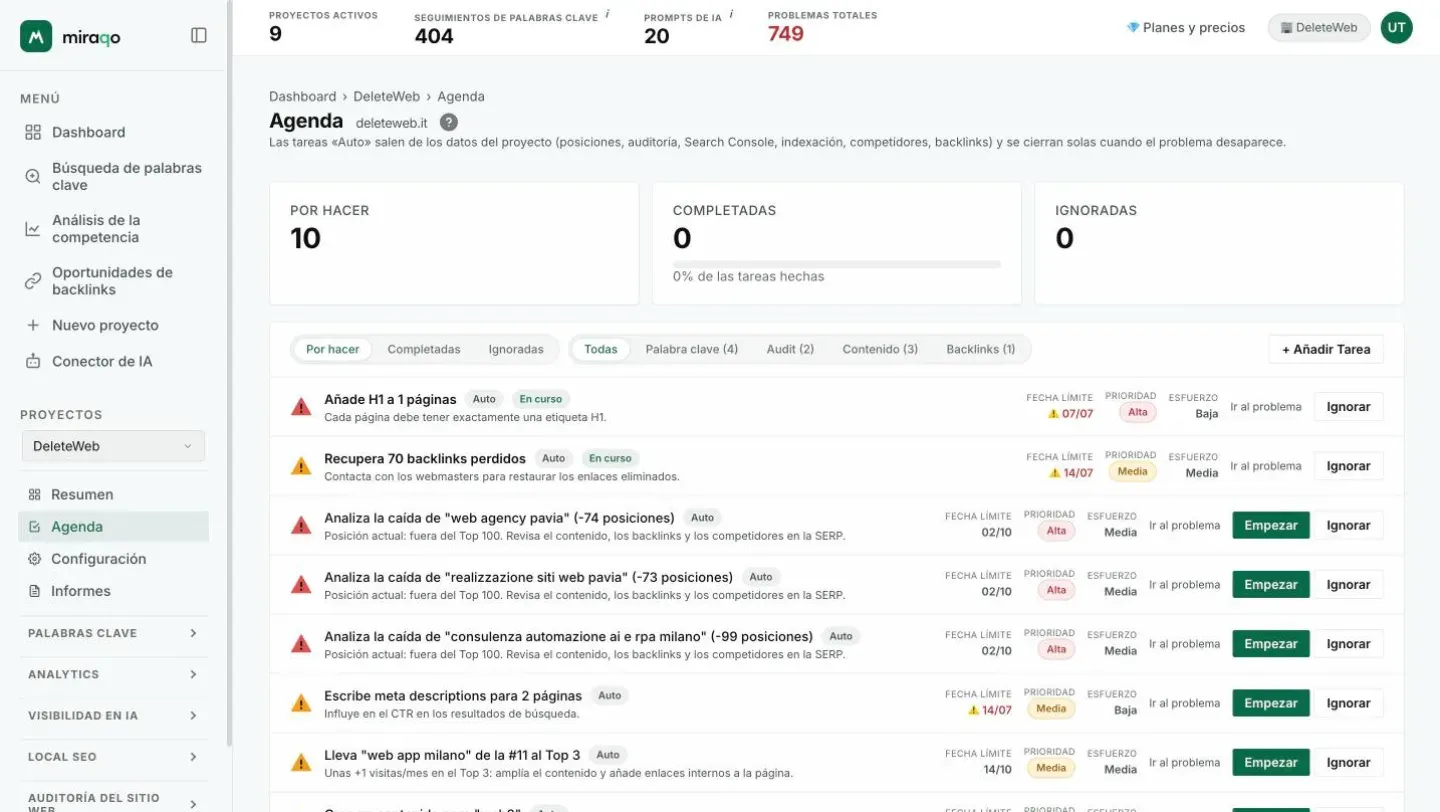Open Ir al problema for Recupera 70 backlinks
Image resolution: width=1440 pixels, height=812 pixels.
click(x=1266, y=466)
